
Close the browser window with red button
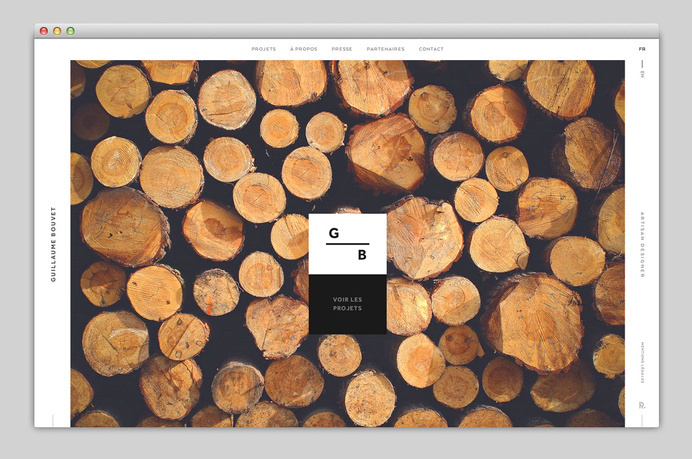[44, 31]
